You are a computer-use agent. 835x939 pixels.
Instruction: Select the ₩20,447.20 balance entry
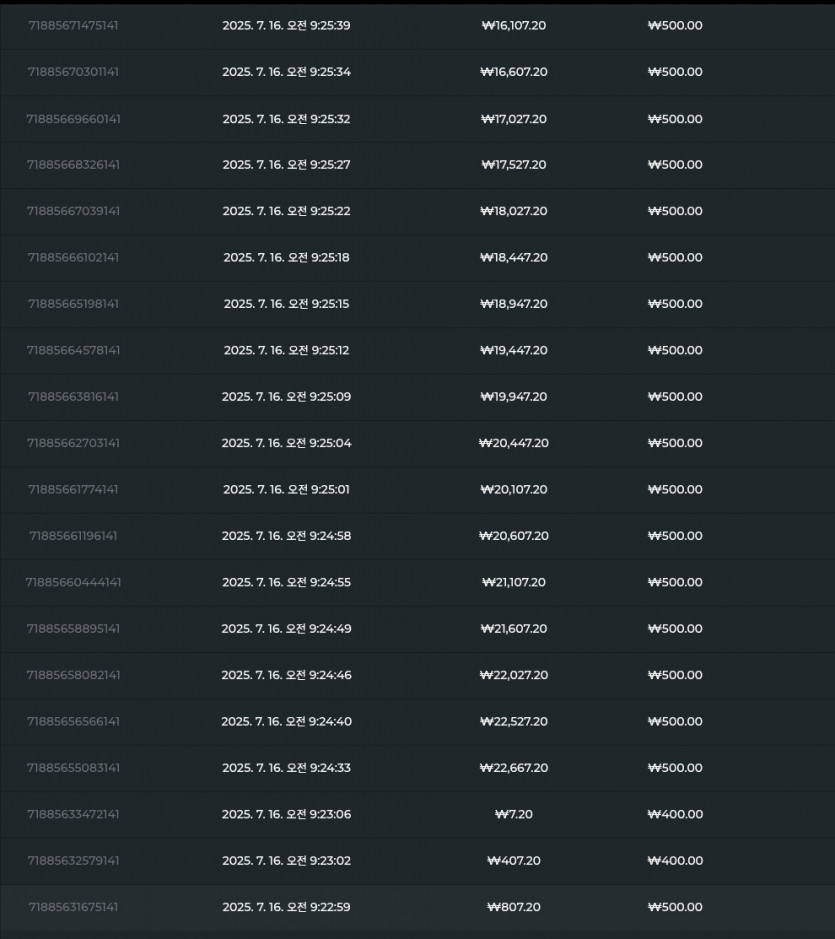click(x=514, y=443)
